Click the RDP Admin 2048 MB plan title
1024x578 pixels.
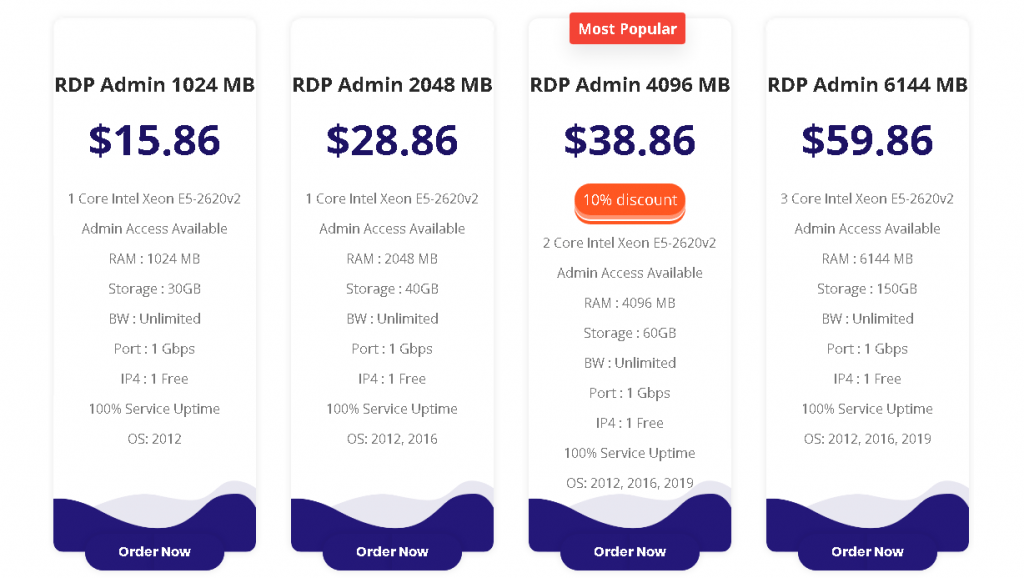(x=392, y=85)
